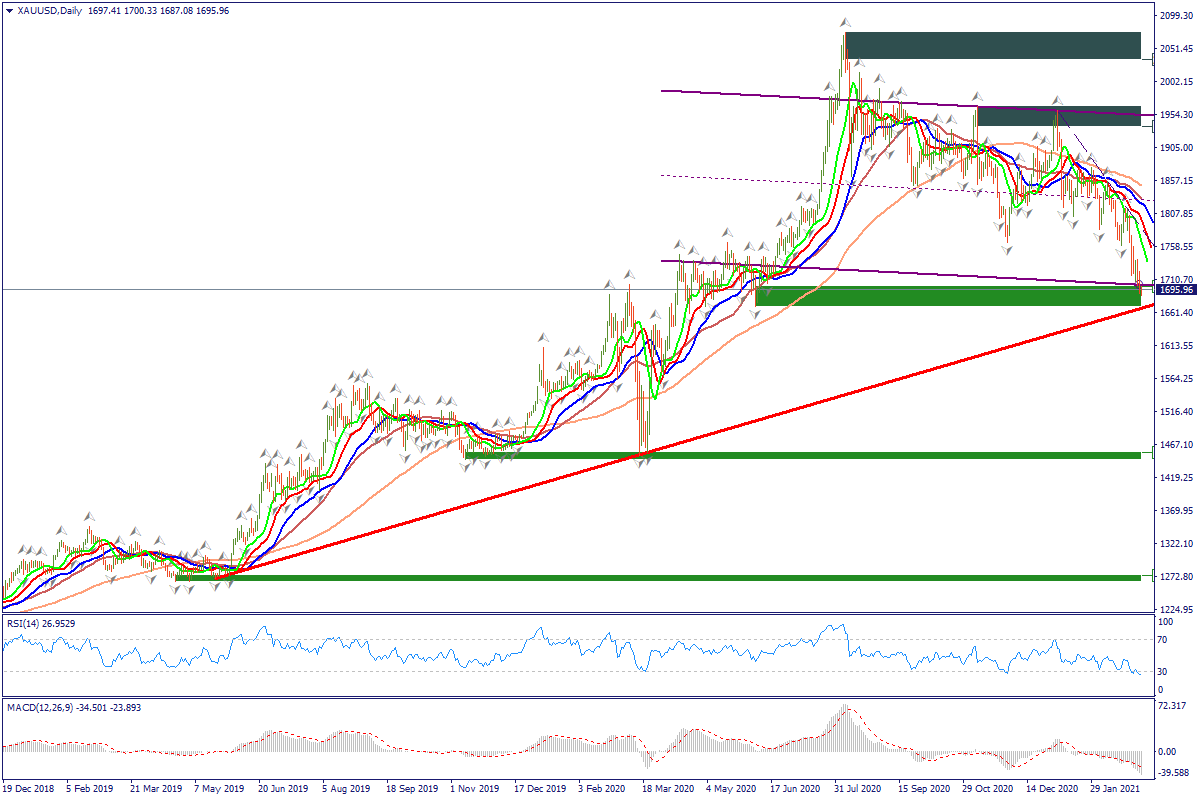
Task: Click the right-edge marker of the top dark rectangle
Action: click(1155, 59)
